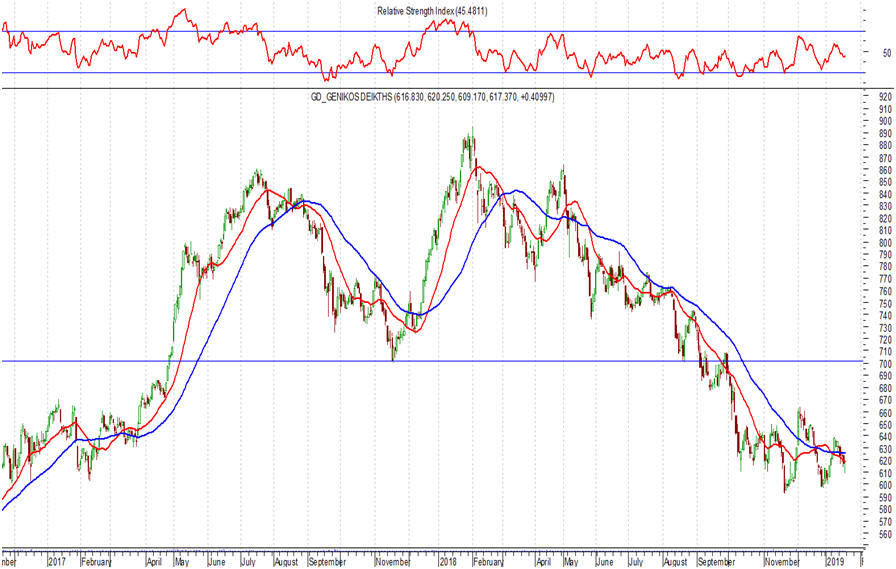Select the 730 price axis label

(x=885, y=328)
